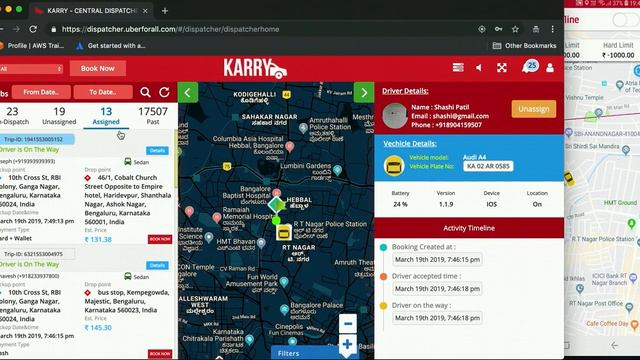Switch to the Unassigned tab

point(59,116)
